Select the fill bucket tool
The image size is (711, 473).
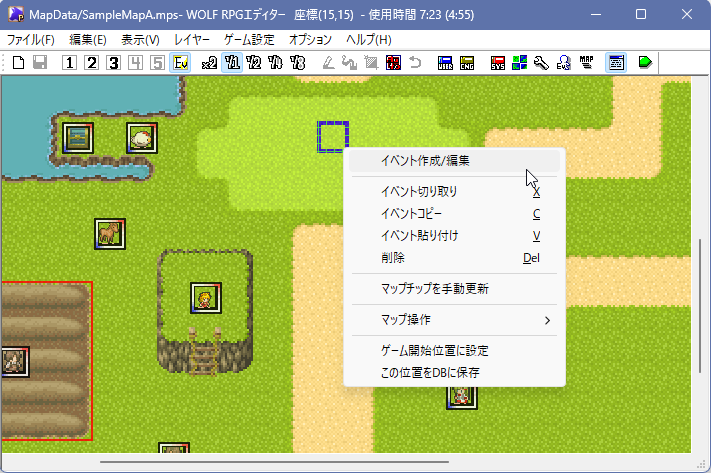coord(349,63)
